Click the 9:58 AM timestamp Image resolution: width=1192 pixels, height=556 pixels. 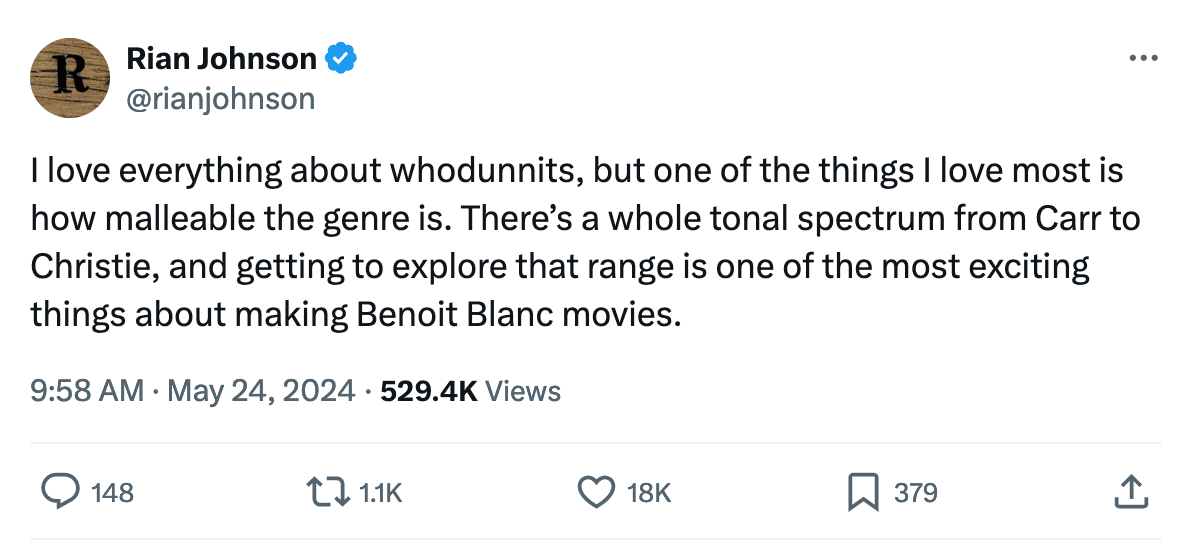tap(88, 391)
